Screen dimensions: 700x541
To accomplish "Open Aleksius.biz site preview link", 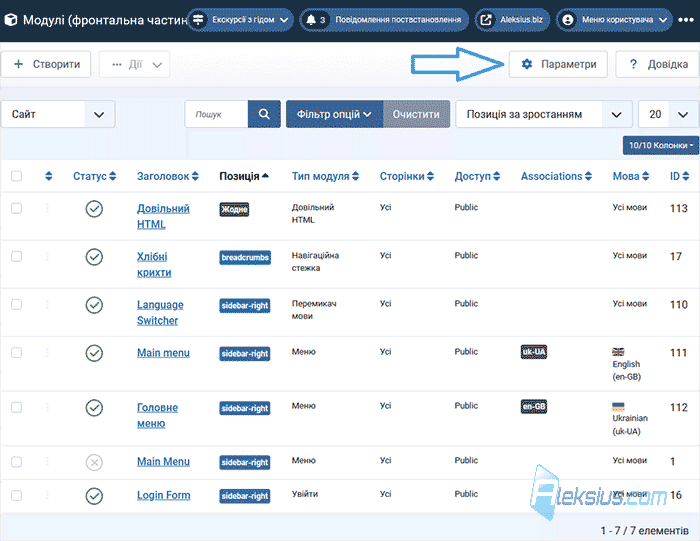I will pyautogui.click(x=512, y=20).
